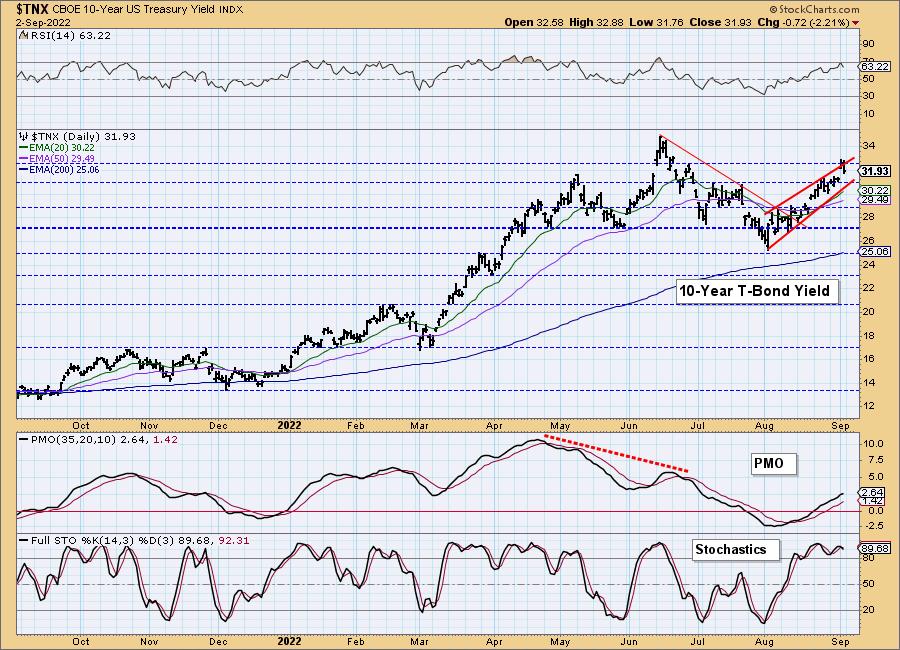
Task: Click the 63.22 value tag on RSI axis
Action: [875, 67]
